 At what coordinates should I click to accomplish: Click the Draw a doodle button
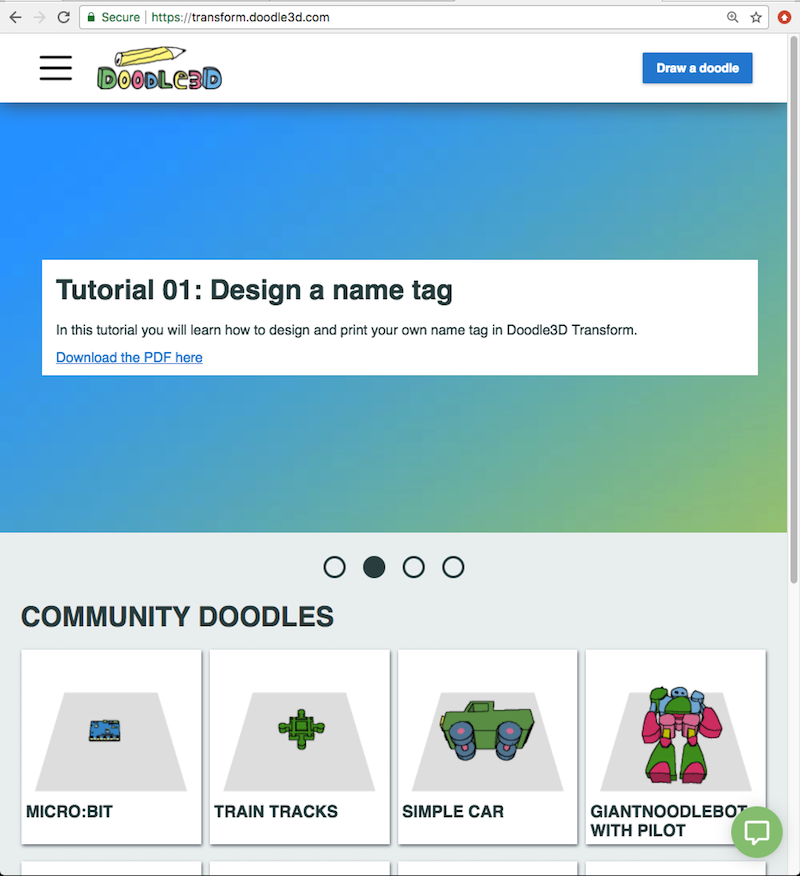697,68
